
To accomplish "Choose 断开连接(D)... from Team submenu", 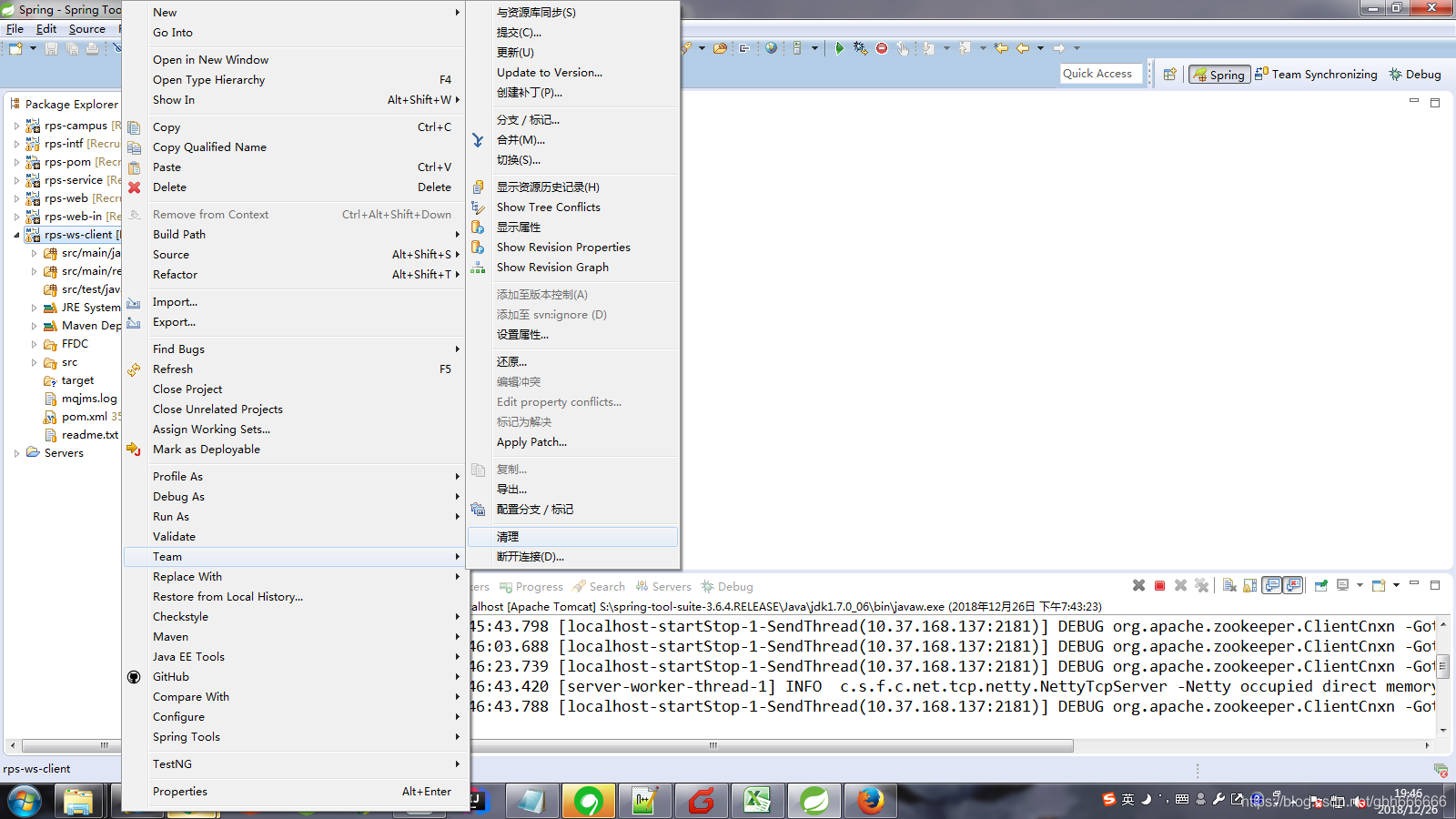I will click(x=572, y=557).
